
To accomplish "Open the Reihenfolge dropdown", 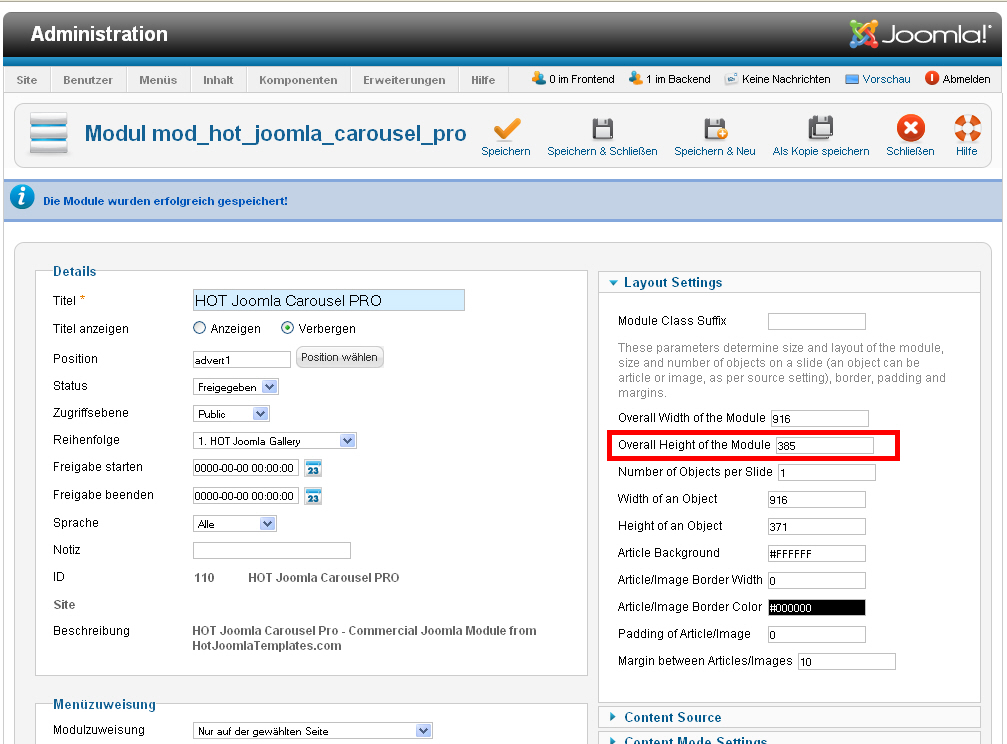I will coord(275,441).
